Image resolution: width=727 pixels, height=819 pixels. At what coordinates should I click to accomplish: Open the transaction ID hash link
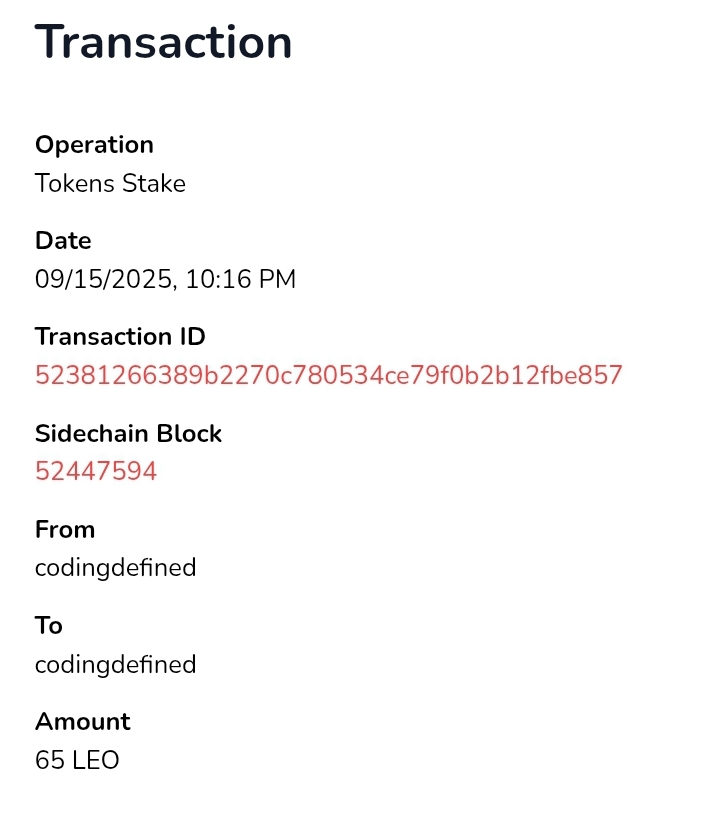click(328, 376)
